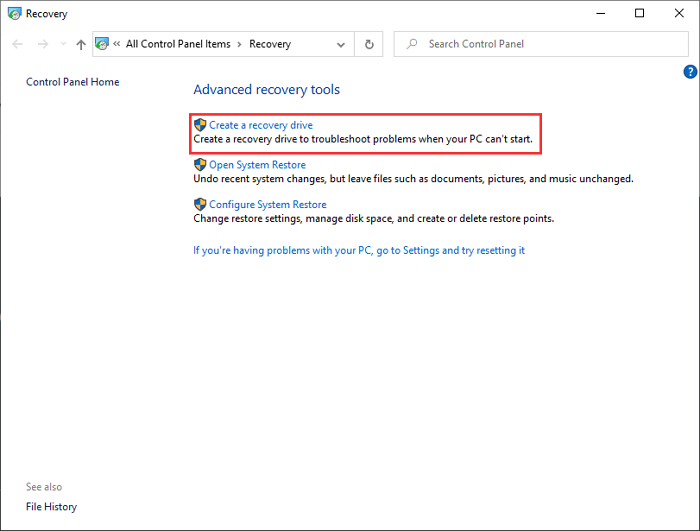Click the Control Panel icon in address bar
This screenshot has height=531, width=700.
point(102,44)
